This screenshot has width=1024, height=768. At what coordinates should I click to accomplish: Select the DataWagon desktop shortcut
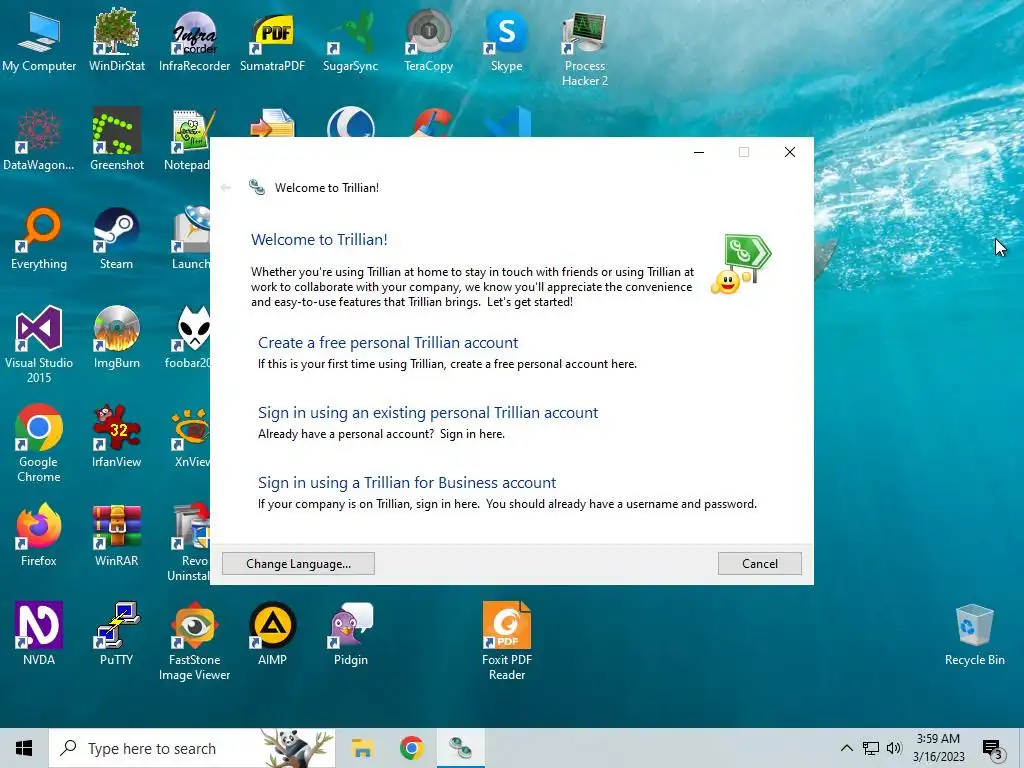pos(39,140)
